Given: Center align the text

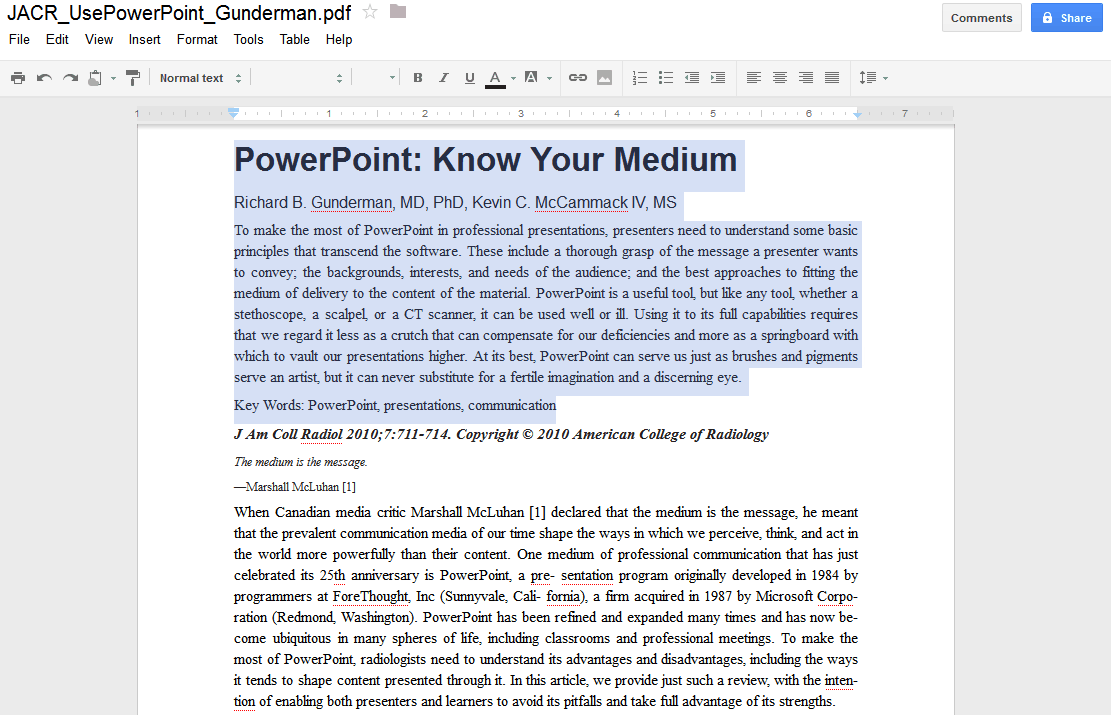Looking at the screenshot, I should coord(779,77).
